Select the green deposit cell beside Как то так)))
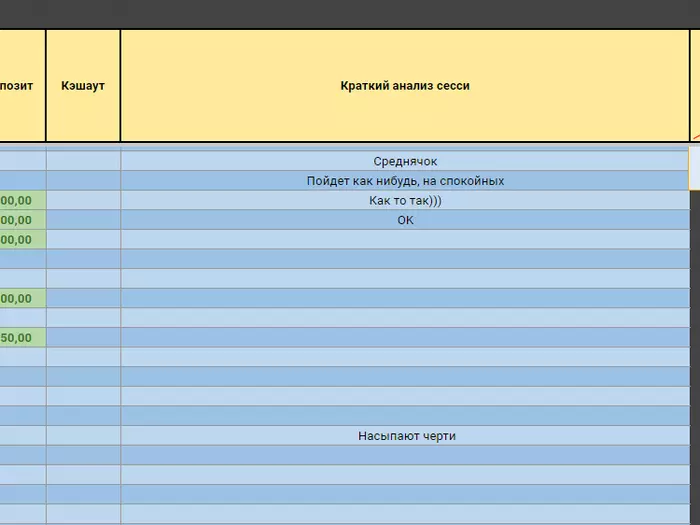Image resolution: width=700 pixels, height=525 pixels. pos(22,200)
